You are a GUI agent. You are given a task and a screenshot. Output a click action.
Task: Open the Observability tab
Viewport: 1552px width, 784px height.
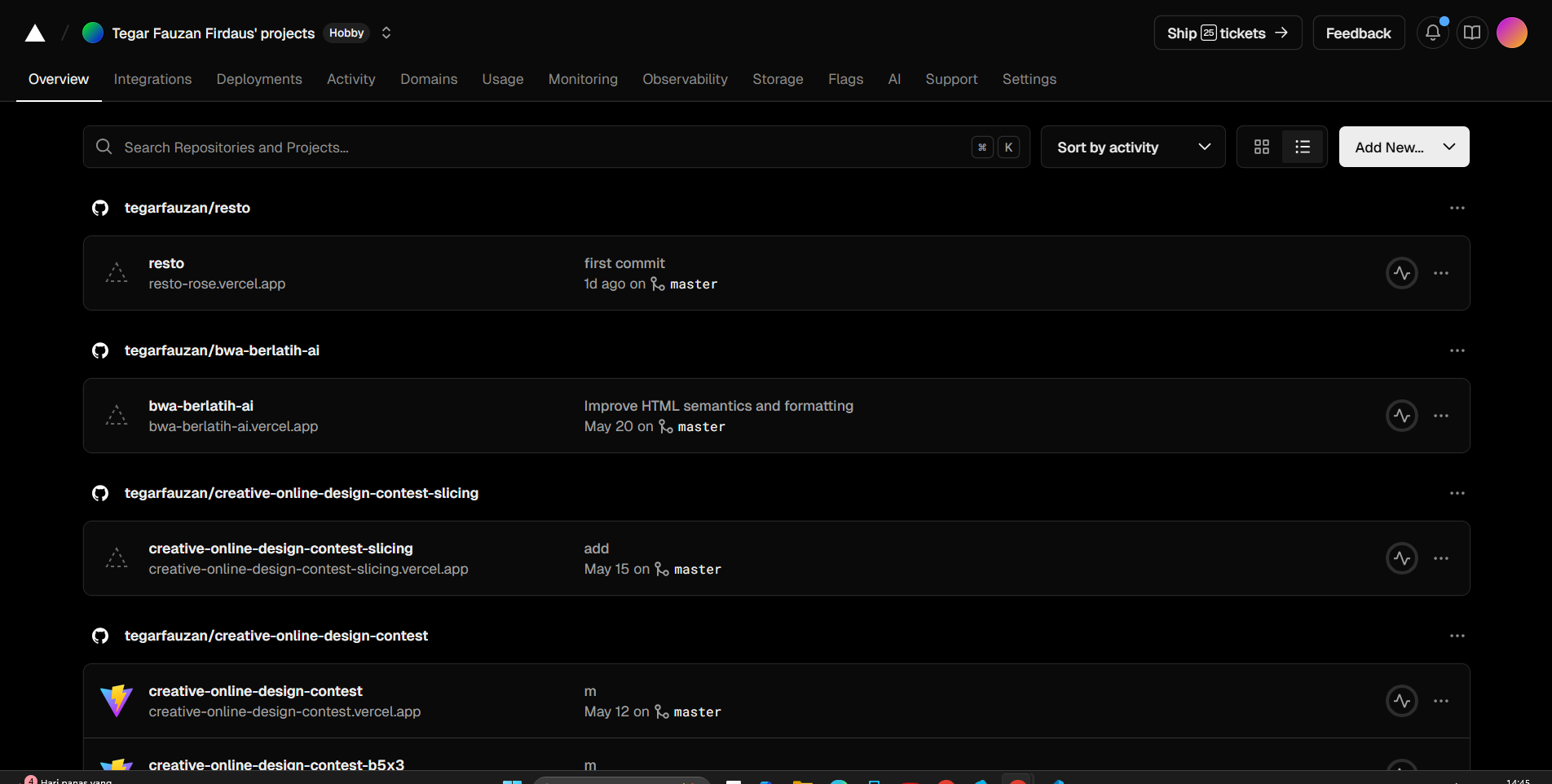[x=685, y=79]
